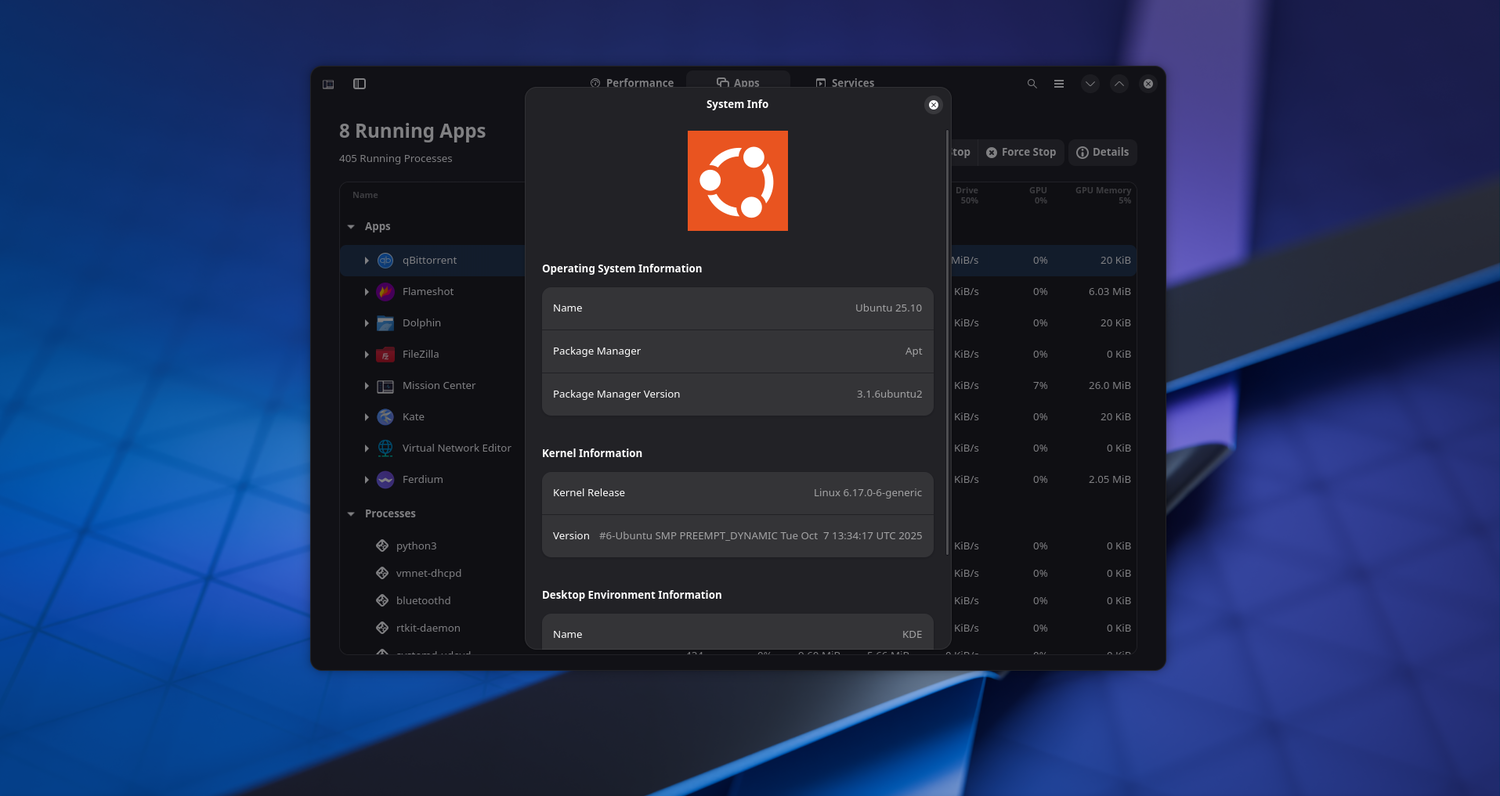Switch to the Services tab
The image size is (1500, 796).
pos(845,83)
